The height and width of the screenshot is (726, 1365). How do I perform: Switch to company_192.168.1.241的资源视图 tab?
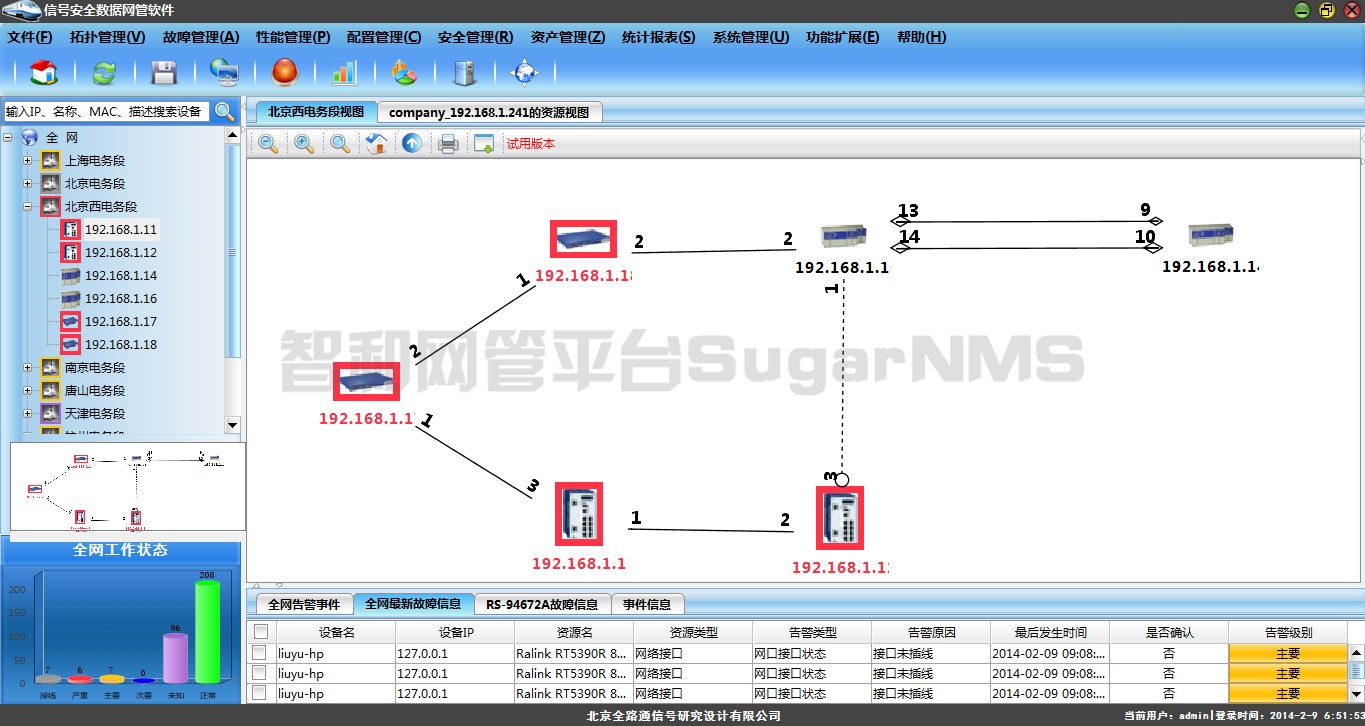point(490,112)
